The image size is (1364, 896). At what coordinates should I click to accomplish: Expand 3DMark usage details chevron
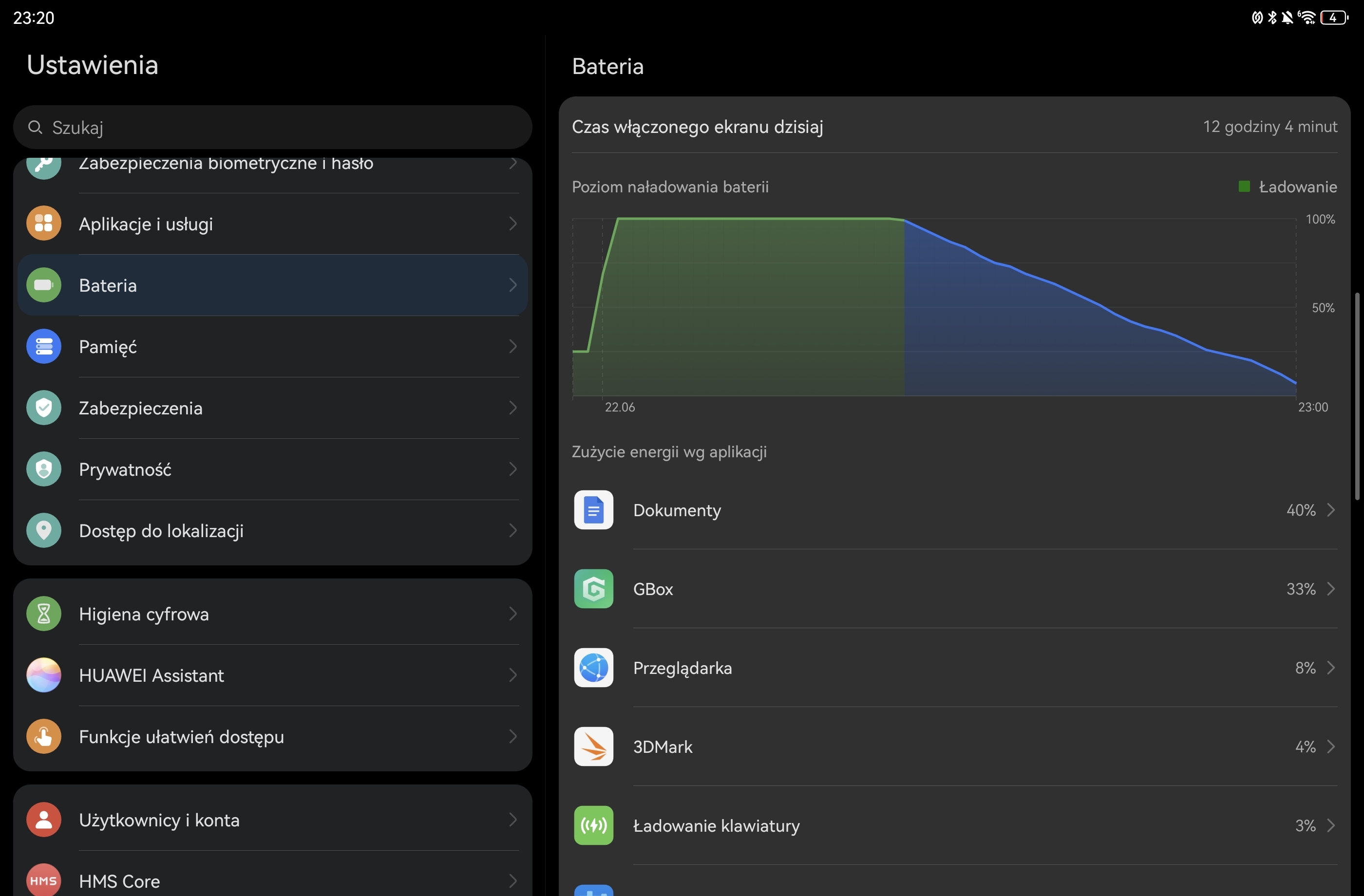click(x=1331, y=747)
